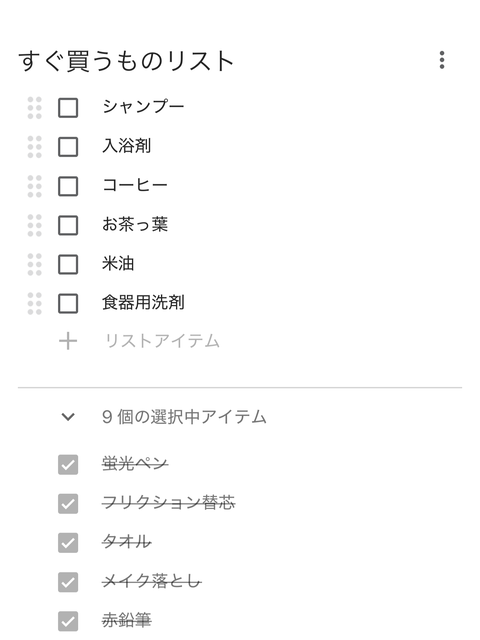
Task: Select the 米油 item text
Action: click(x=118, y=264)
